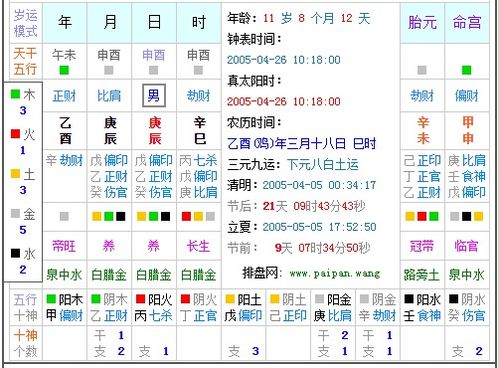Image resolution: width=499 pixels, height=368 pixels.
Task: Open the www.paipan.wang website link
Action: [335, 274]
